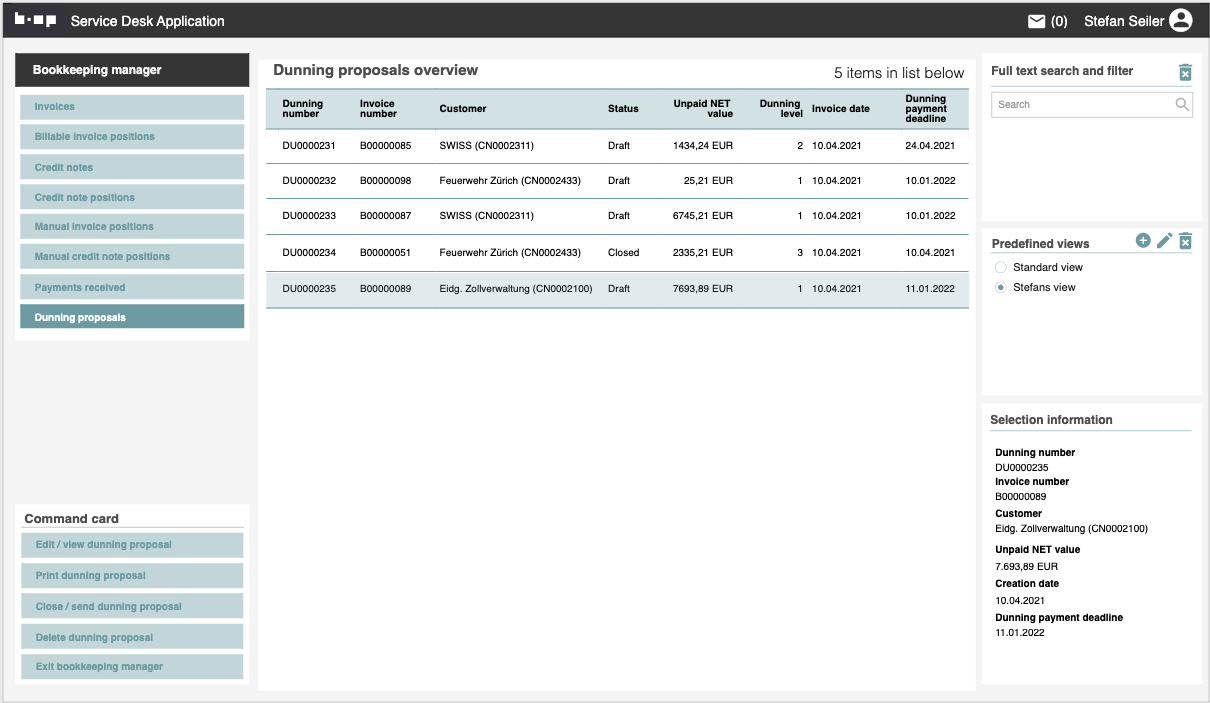1210x703 pixels.
Task: Go to Payments received section
Action: (x=132, y=288)
